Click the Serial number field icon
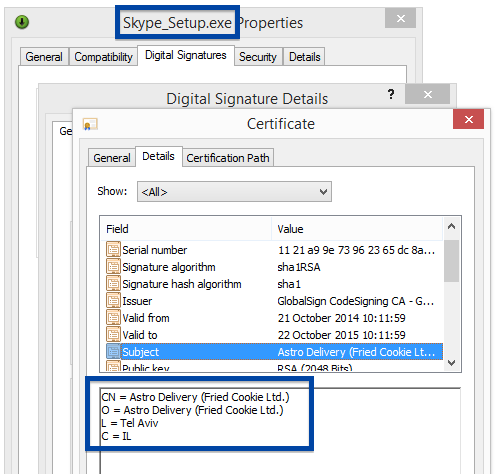The image size is (502, 474). click(113, 249)
